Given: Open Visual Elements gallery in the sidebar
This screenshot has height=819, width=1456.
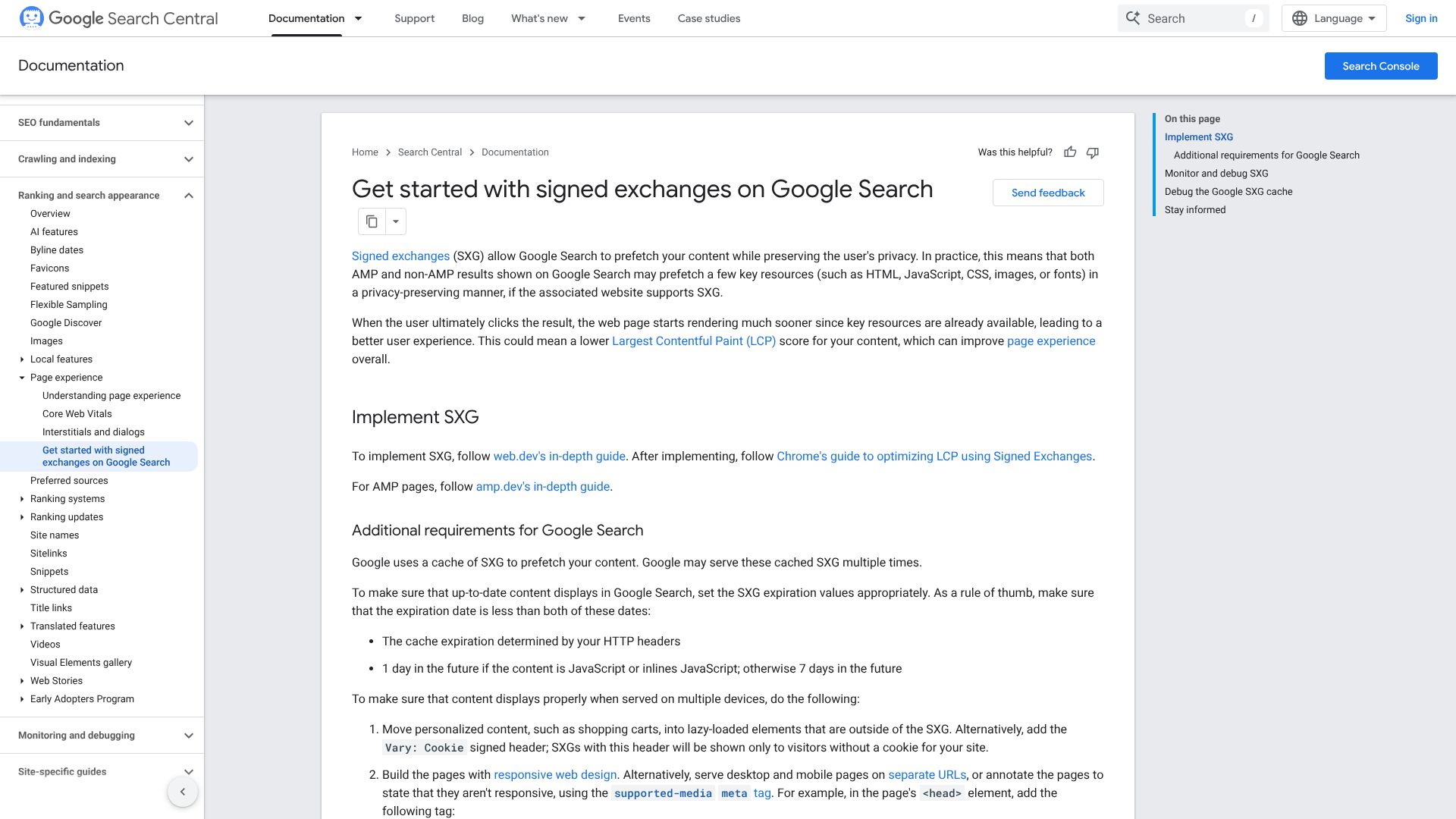Looking at the screenshot, I should 81,663.
